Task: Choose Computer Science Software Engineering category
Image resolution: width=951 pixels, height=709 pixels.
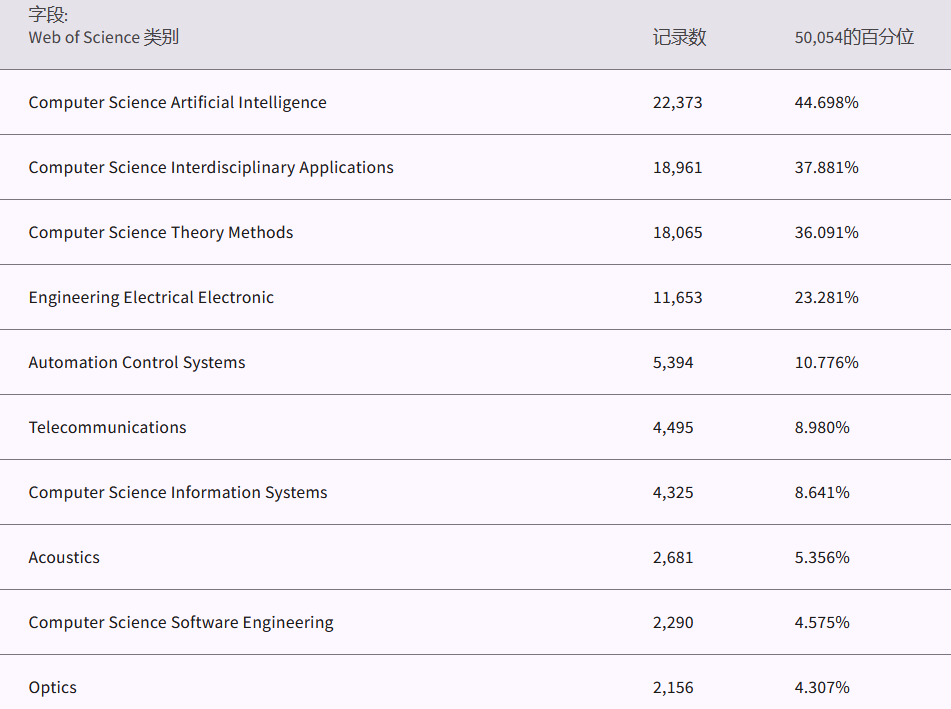Action: pos(181,622)
